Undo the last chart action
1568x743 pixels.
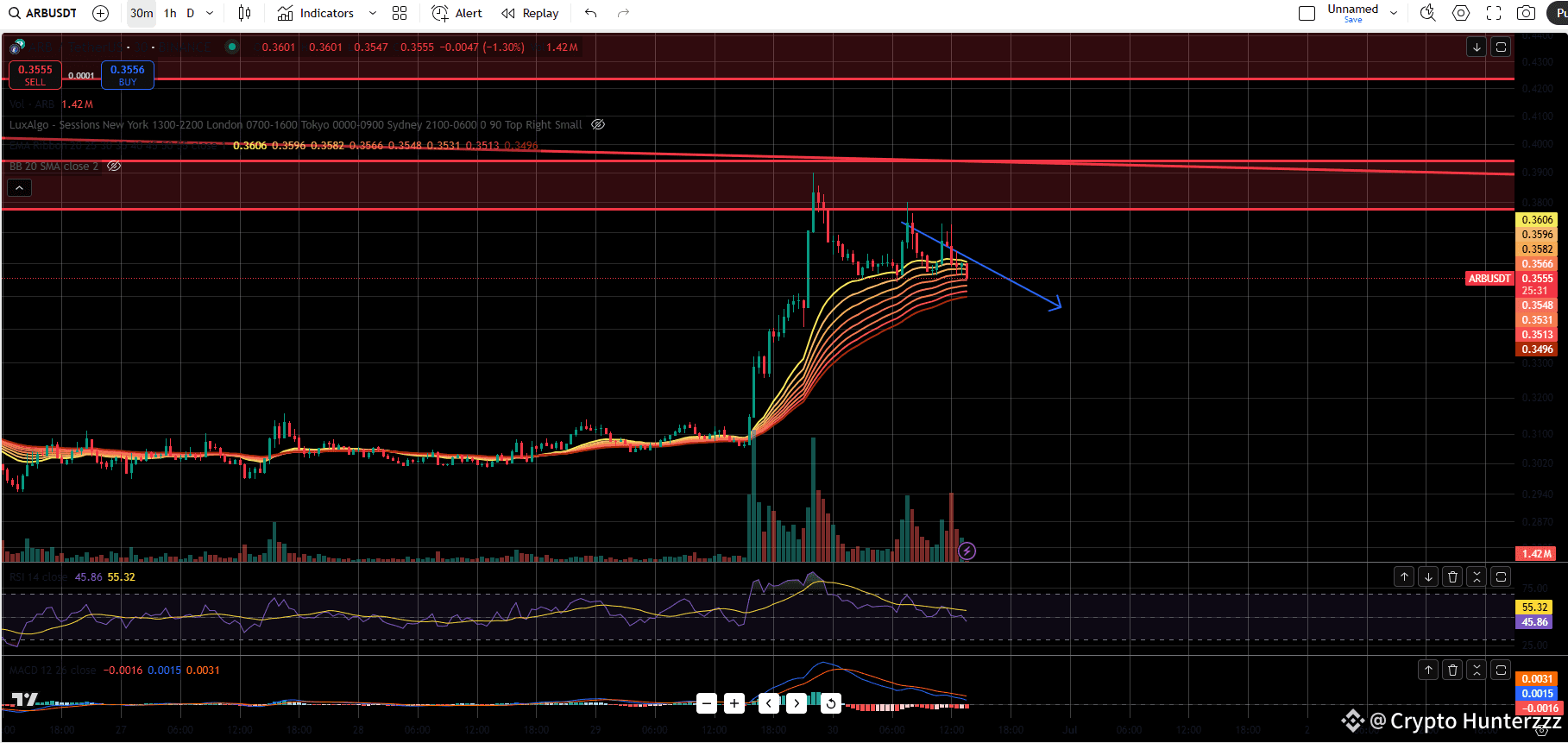590,13
